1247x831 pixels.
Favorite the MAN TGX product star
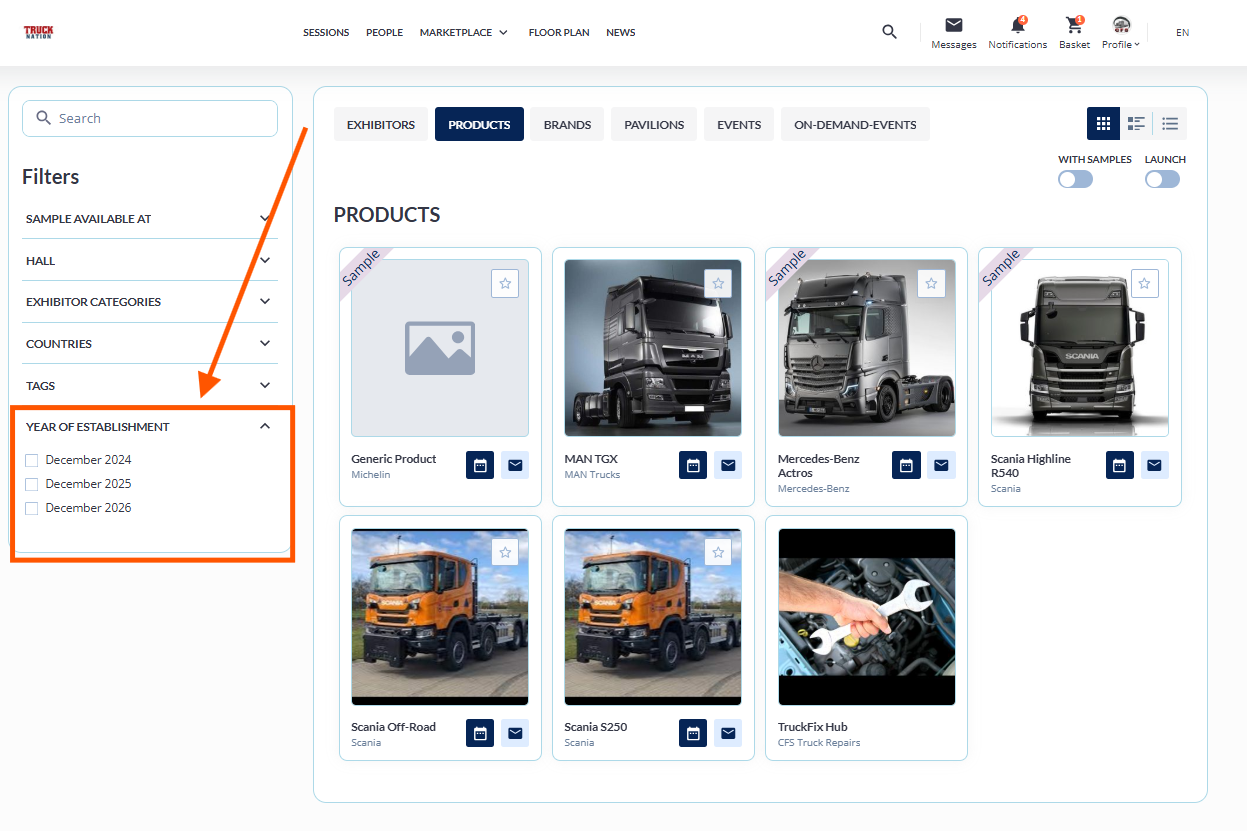718,284
